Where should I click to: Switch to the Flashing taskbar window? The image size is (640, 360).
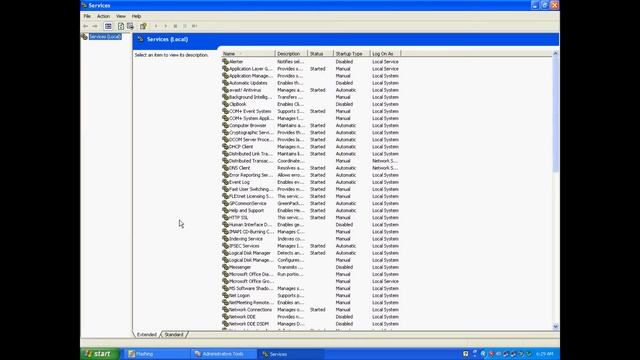[x=157, y=354]
